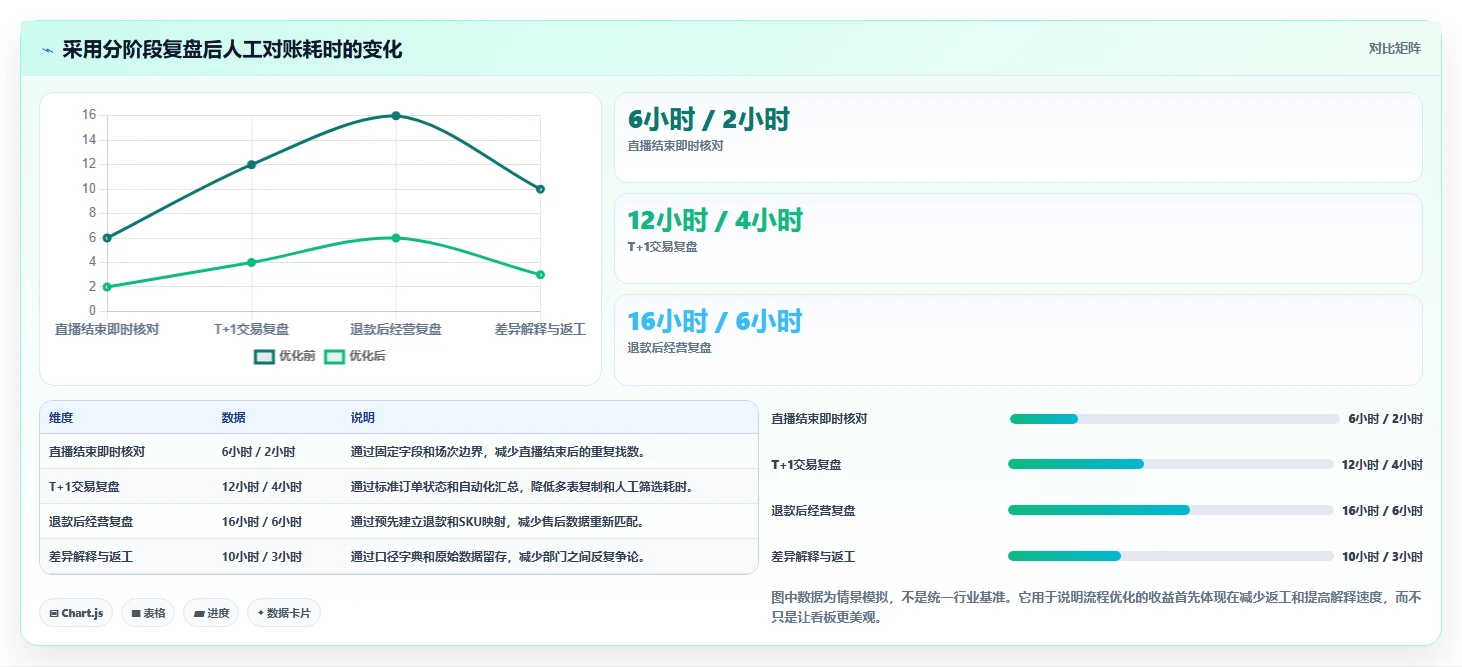Toggle the 优化后 legend series in chart
Screen dimensions: 1462x667
pyautogui.click(x=355, y=356)
